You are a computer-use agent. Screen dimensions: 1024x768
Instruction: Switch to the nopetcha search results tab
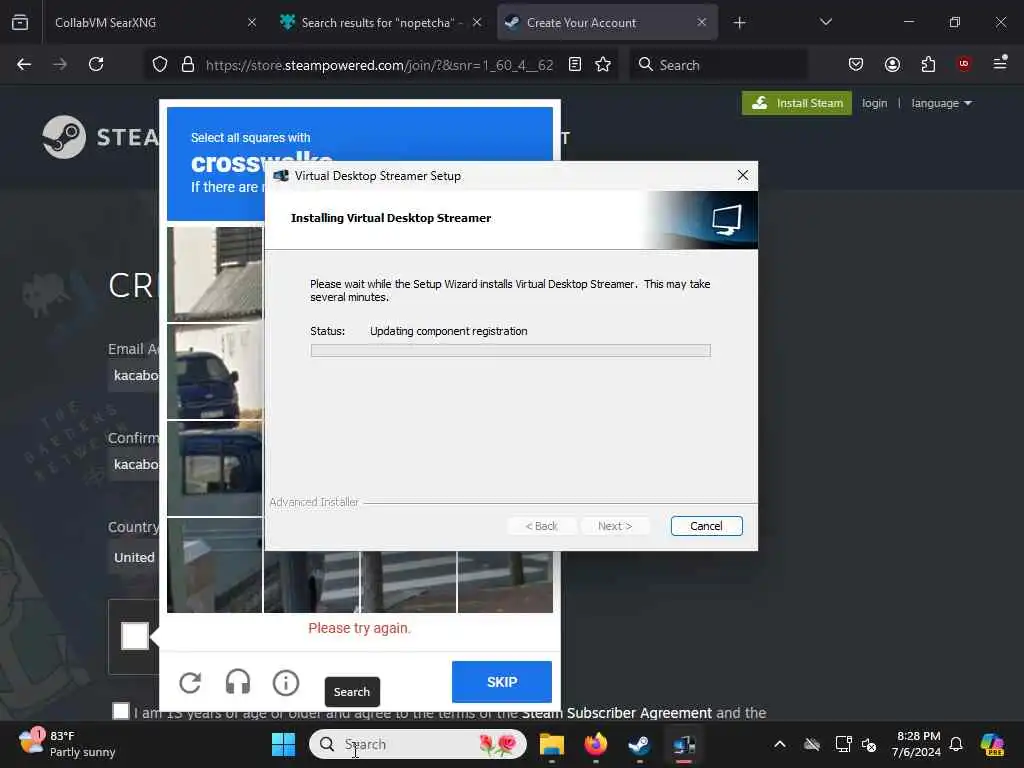(x=380, y=22)
